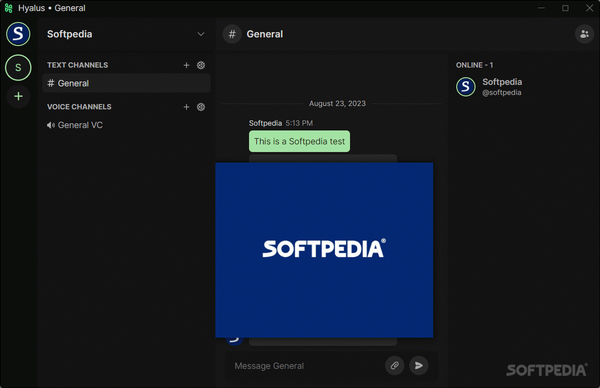Click the Hyalus app logo in title bar

8,8
